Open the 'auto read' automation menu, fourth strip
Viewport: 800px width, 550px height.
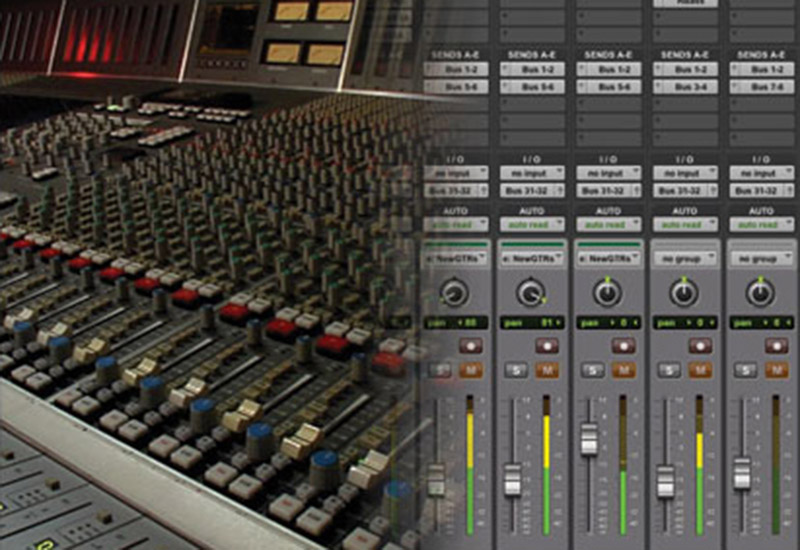point(685,224)
